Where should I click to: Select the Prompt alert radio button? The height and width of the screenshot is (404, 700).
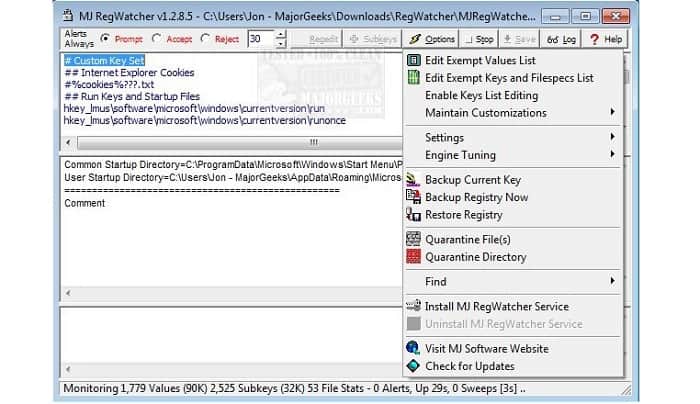click(105, 39)
